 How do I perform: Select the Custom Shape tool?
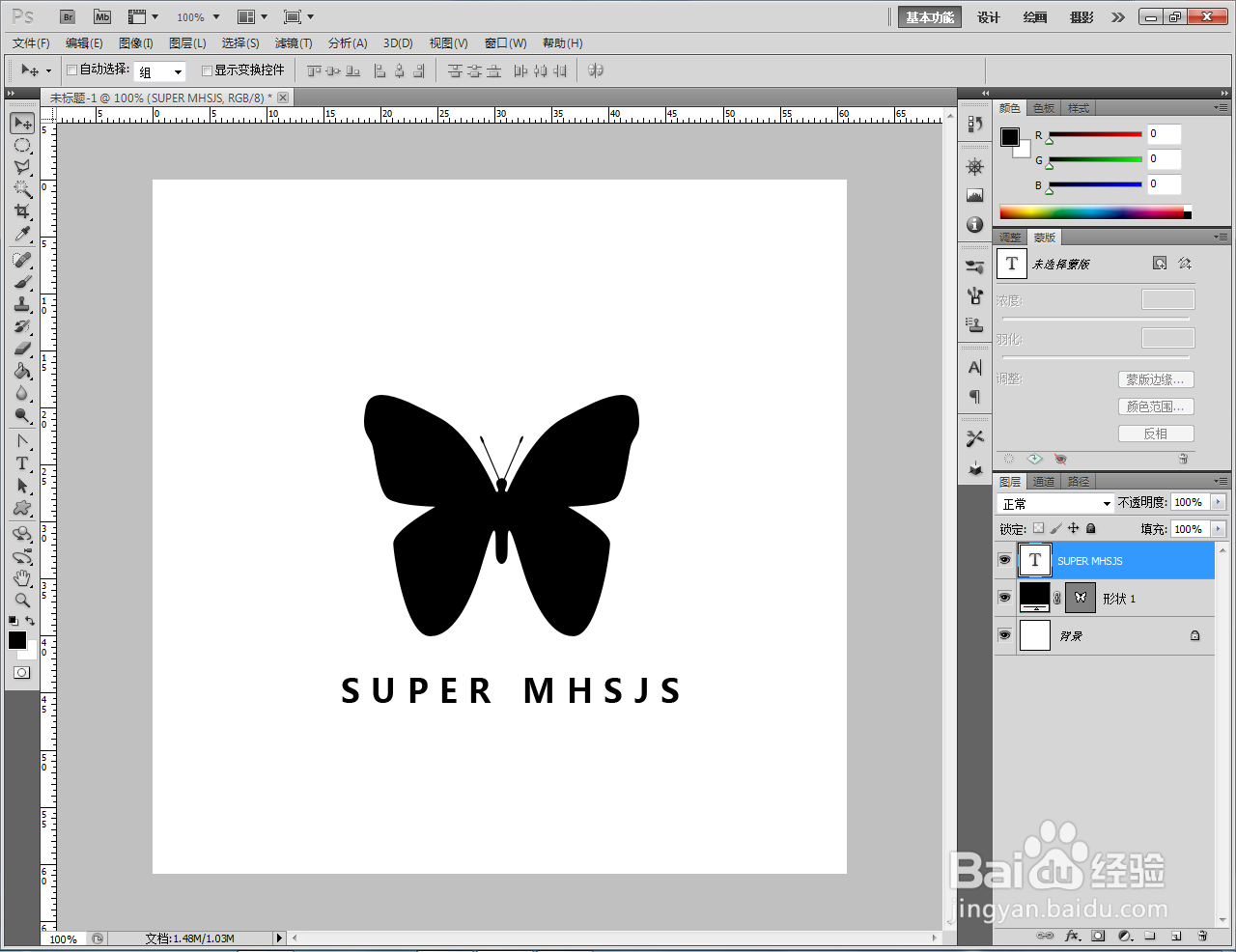[x=22, y=508]
